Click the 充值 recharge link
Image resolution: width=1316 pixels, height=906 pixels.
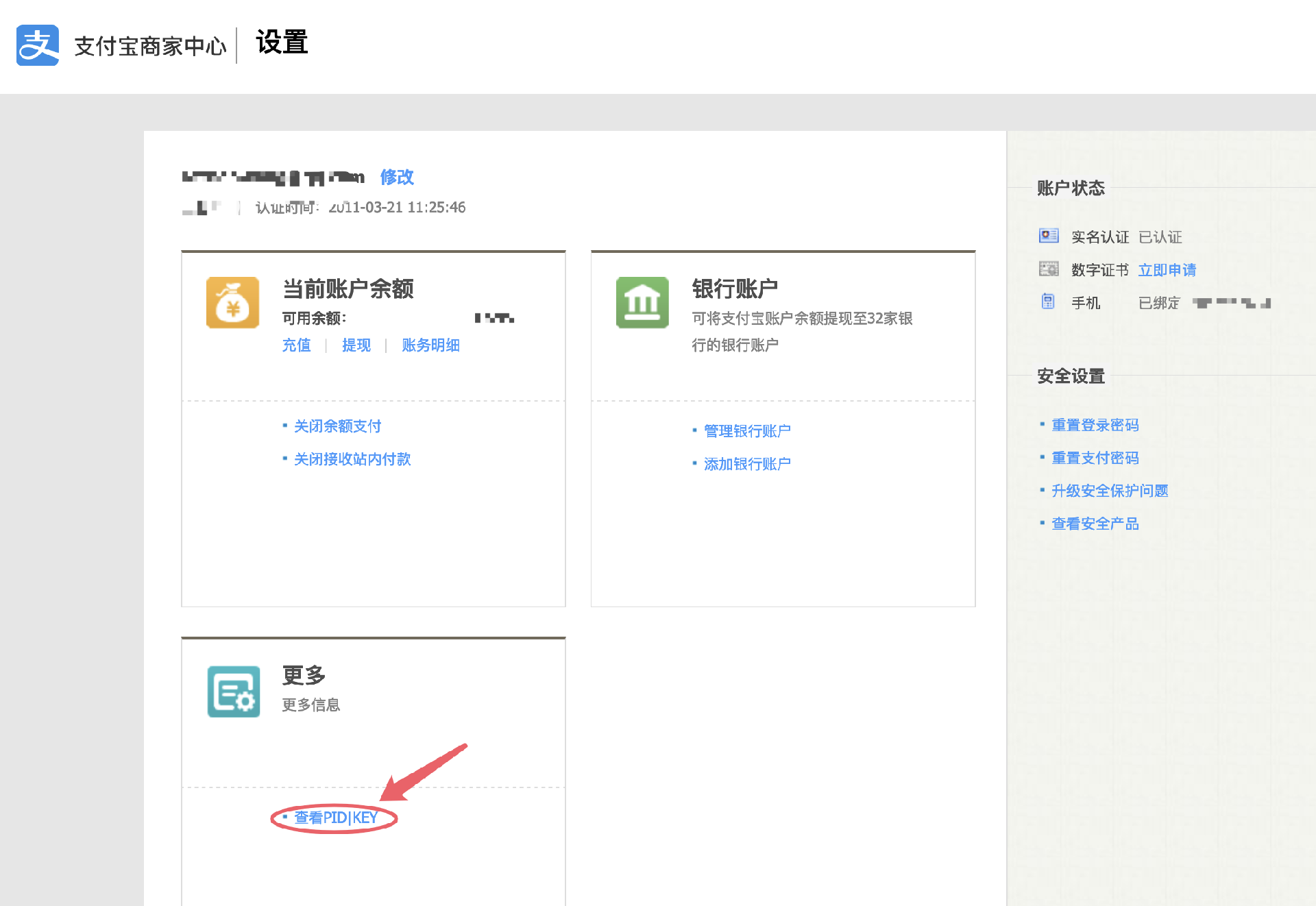pyautogui.click(x=297, y=345)
